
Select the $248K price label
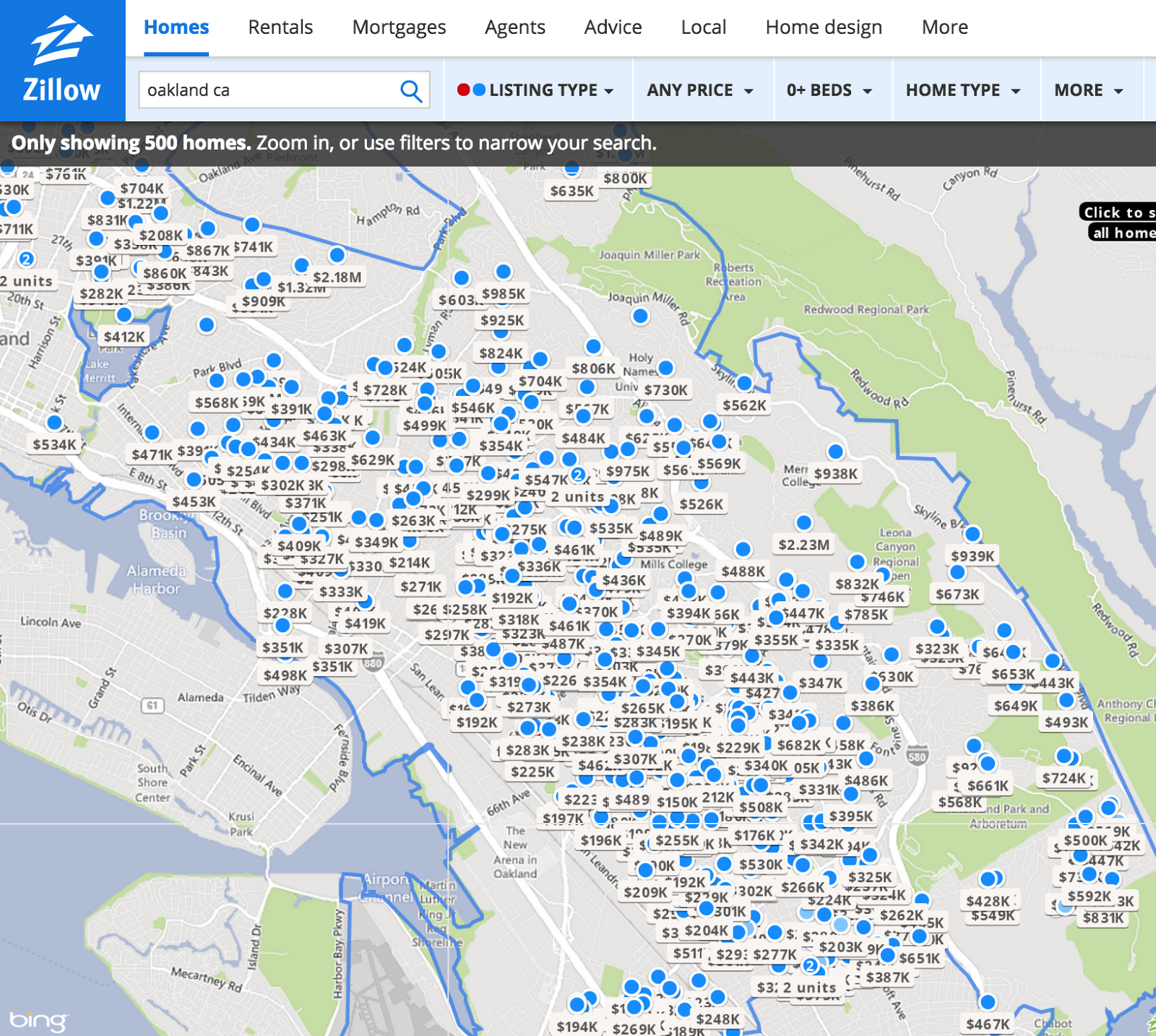click(x=717, y=1019)
